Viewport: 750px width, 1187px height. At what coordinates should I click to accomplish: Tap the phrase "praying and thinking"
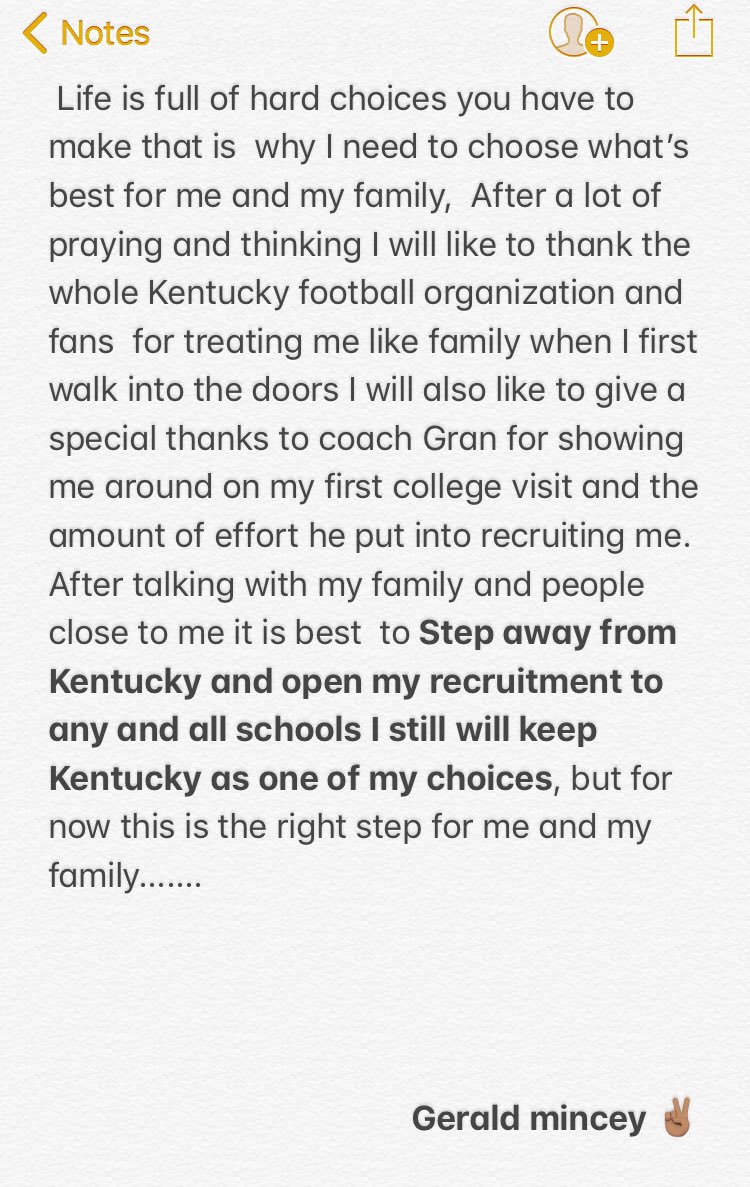205,245
